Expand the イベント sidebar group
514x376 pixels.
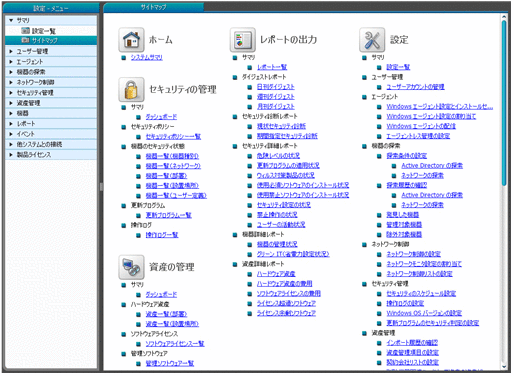click(11, 134)
